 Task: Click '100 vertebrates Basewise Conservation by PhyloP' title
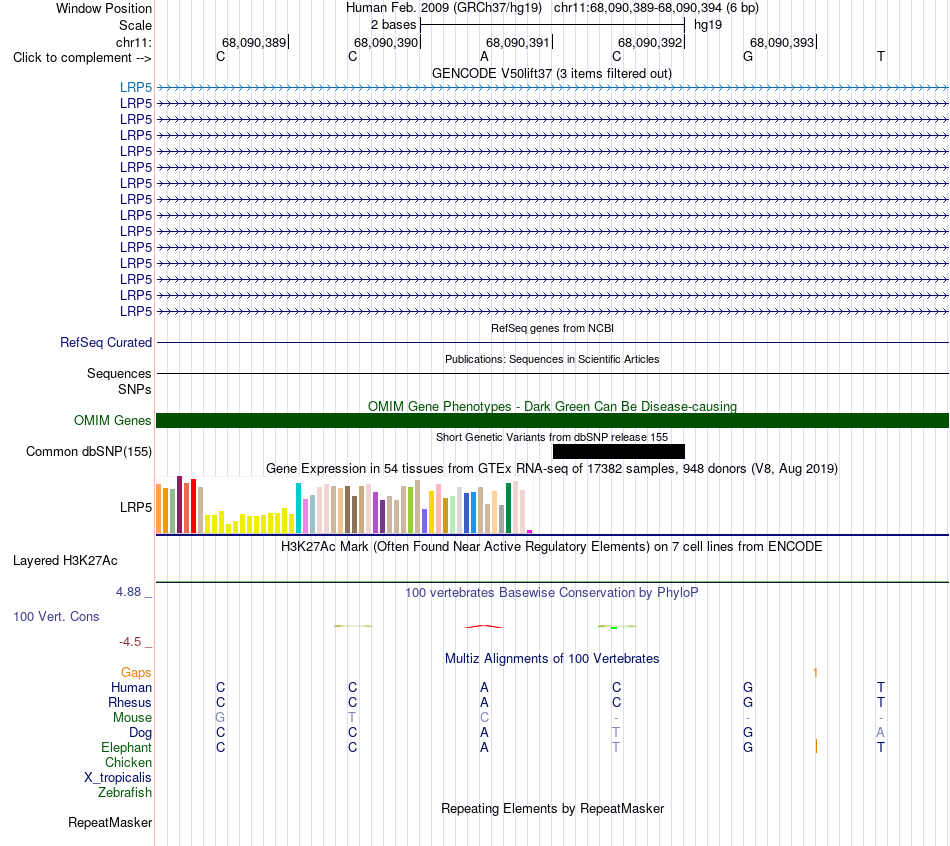[x=552, y=593]
